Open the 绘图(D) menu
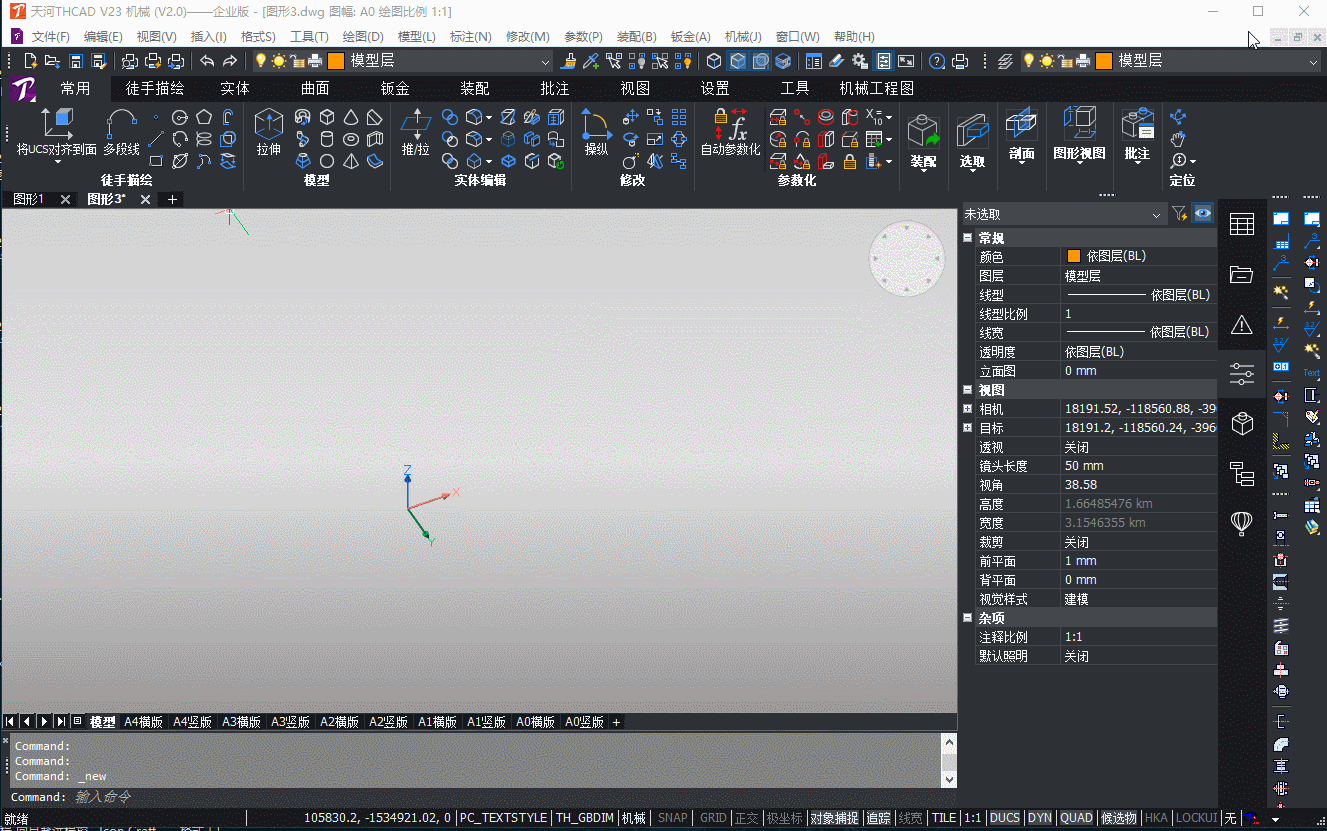The height and width of the screenshot is (831, 1327). pos(363,36)
